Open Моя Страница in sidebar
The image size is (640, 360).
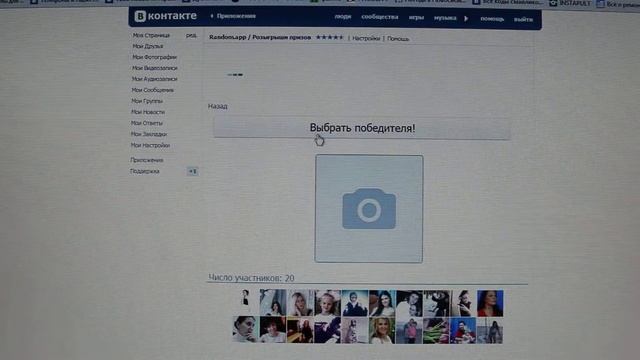coord(151,36)
